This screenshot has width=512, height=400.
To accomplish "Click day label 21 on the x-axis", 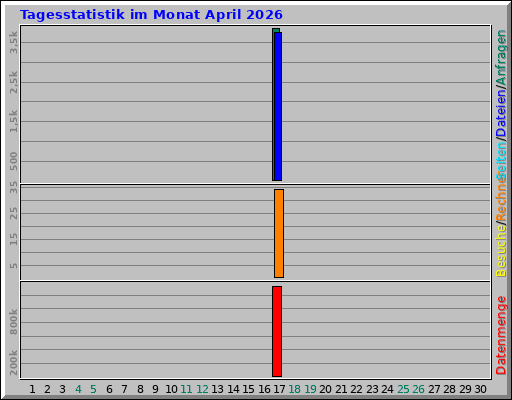I will [x=341, y=389].
